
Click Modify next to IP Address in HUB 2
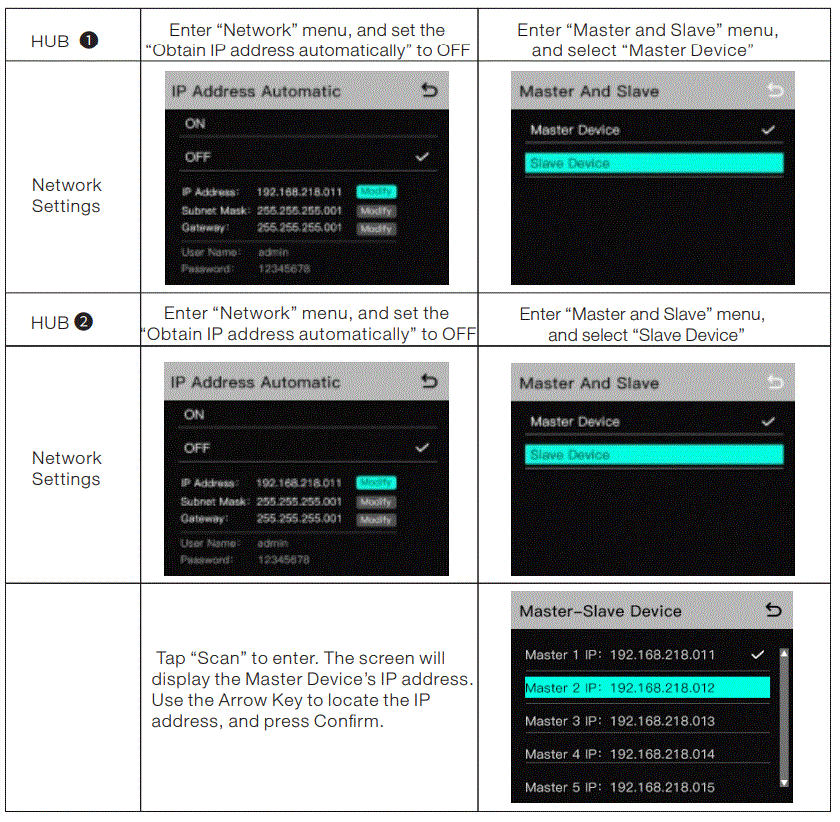point(376,482)
